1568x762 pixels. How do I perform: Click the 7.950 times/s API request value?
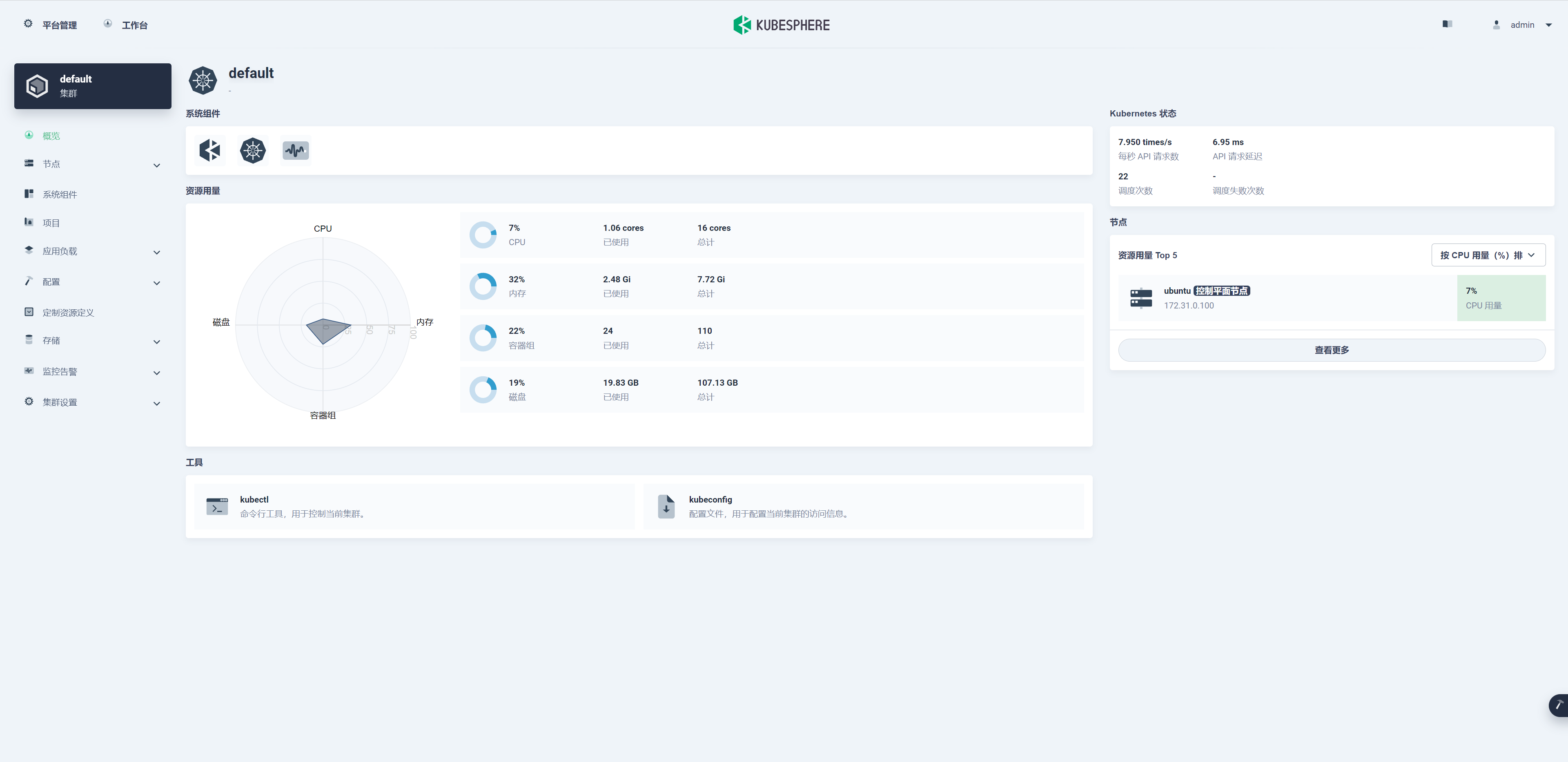point(1145,142)
